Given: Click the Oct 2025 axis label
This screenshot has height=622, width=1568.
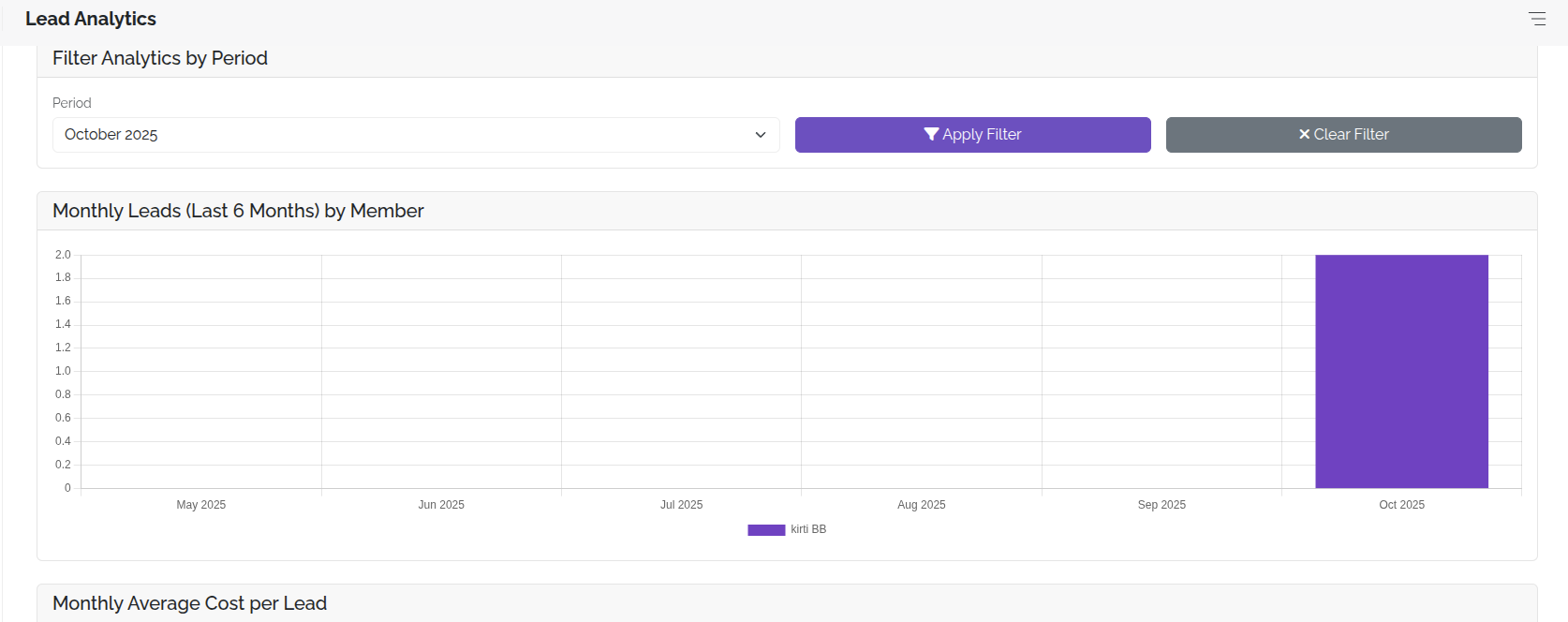Looking at the screenshot, I should (1401, 505).
